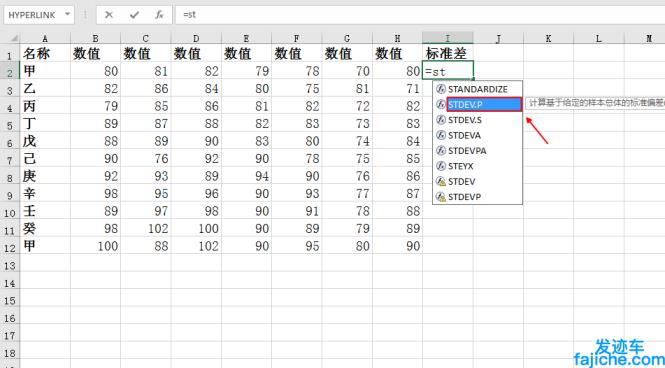Click the function icon beside STEYX

pos(441,166)
